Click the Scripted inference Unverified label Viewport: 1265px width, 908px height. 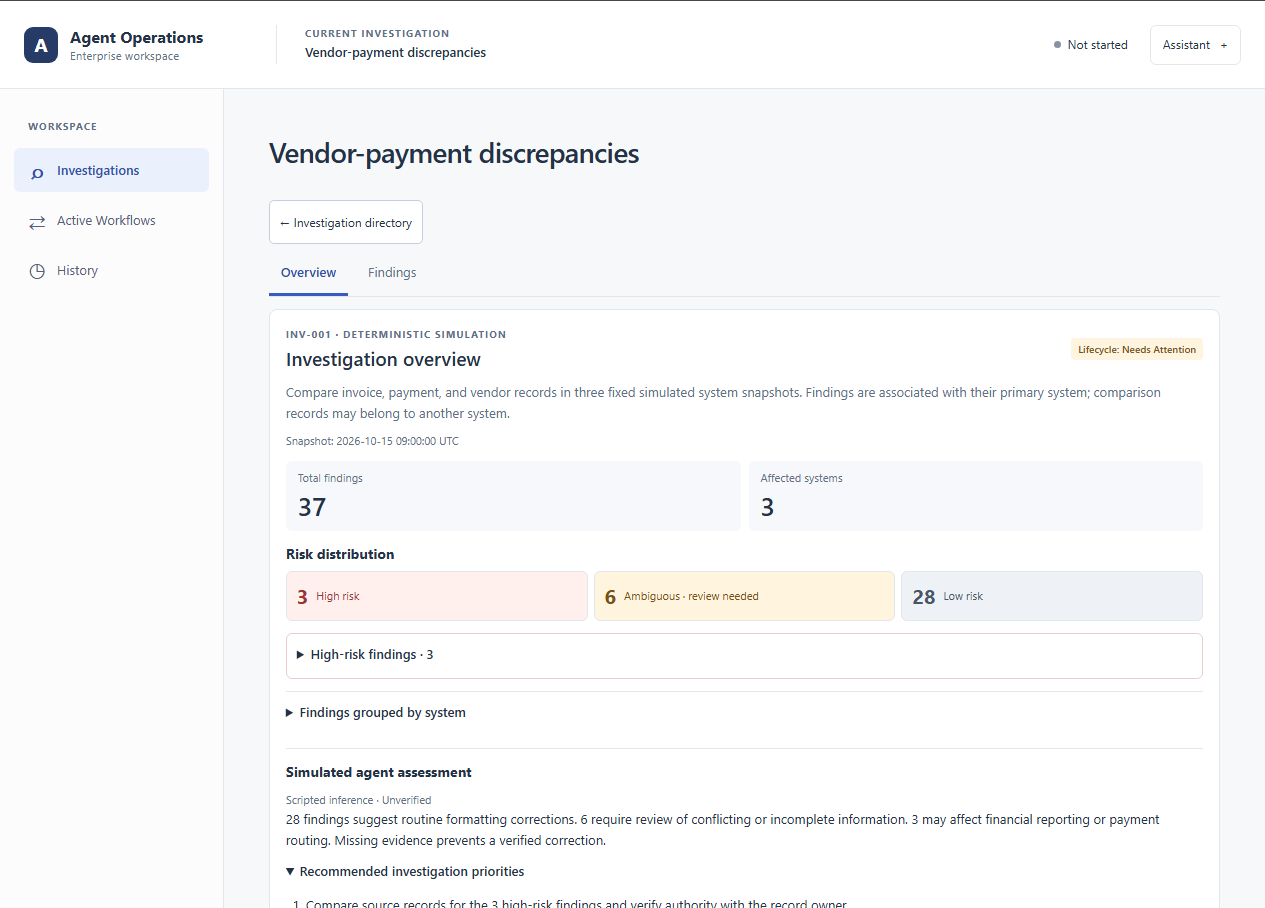(x=358, y=800)
